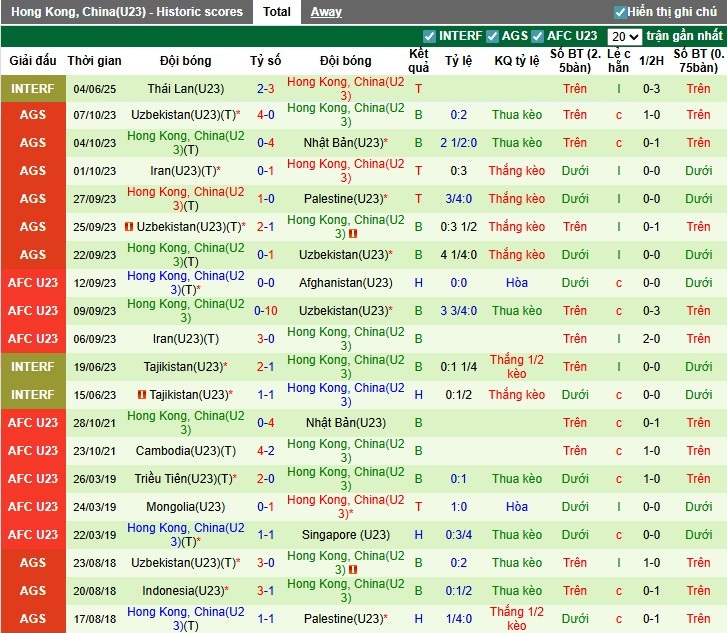Switch to the Away tab
The width and height of the screenshot is (727, 633).
click(x=326, y=12)
